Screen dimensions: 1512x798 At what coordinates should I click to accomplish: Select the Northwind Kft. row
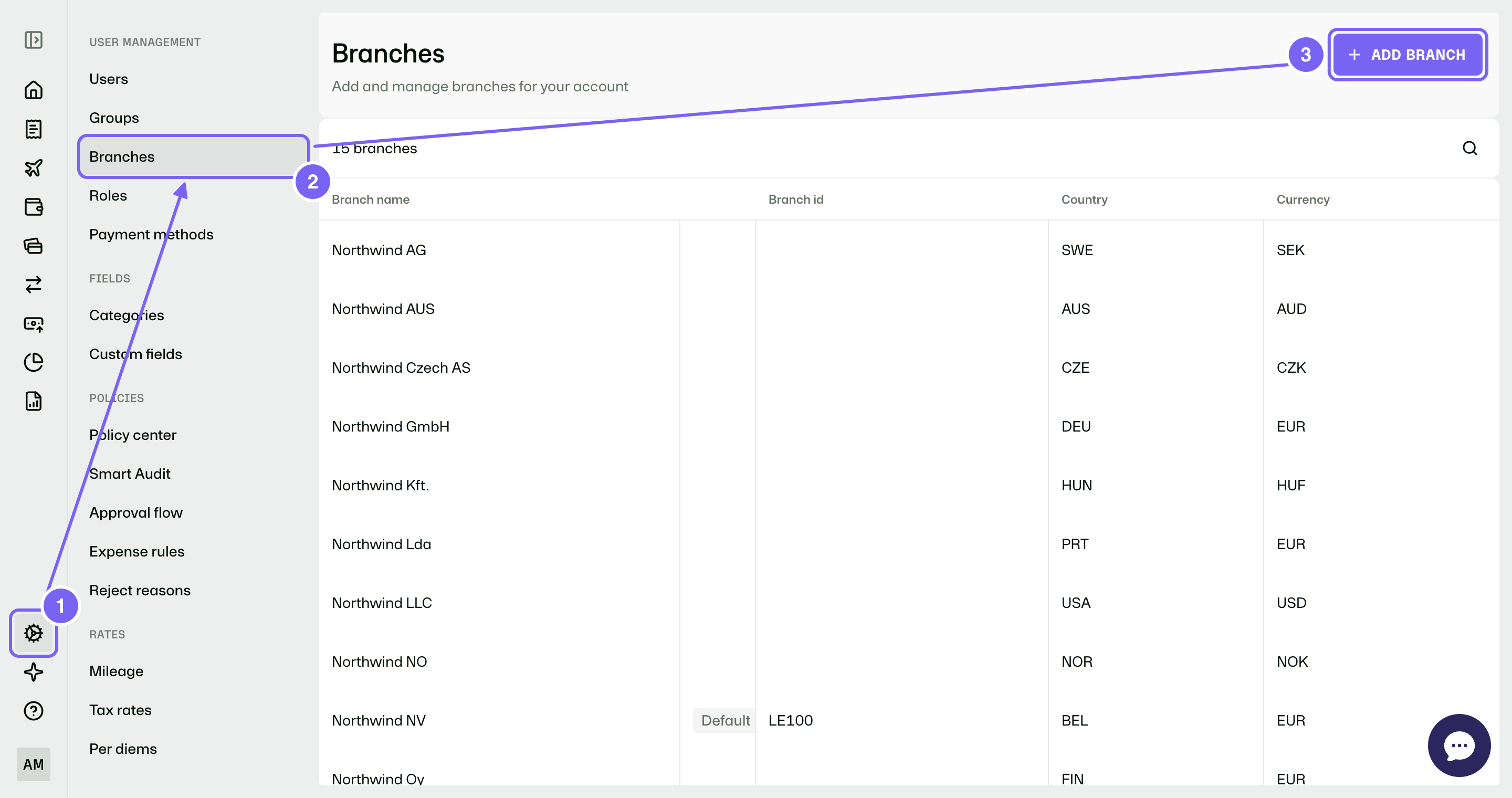pos(909,485)
